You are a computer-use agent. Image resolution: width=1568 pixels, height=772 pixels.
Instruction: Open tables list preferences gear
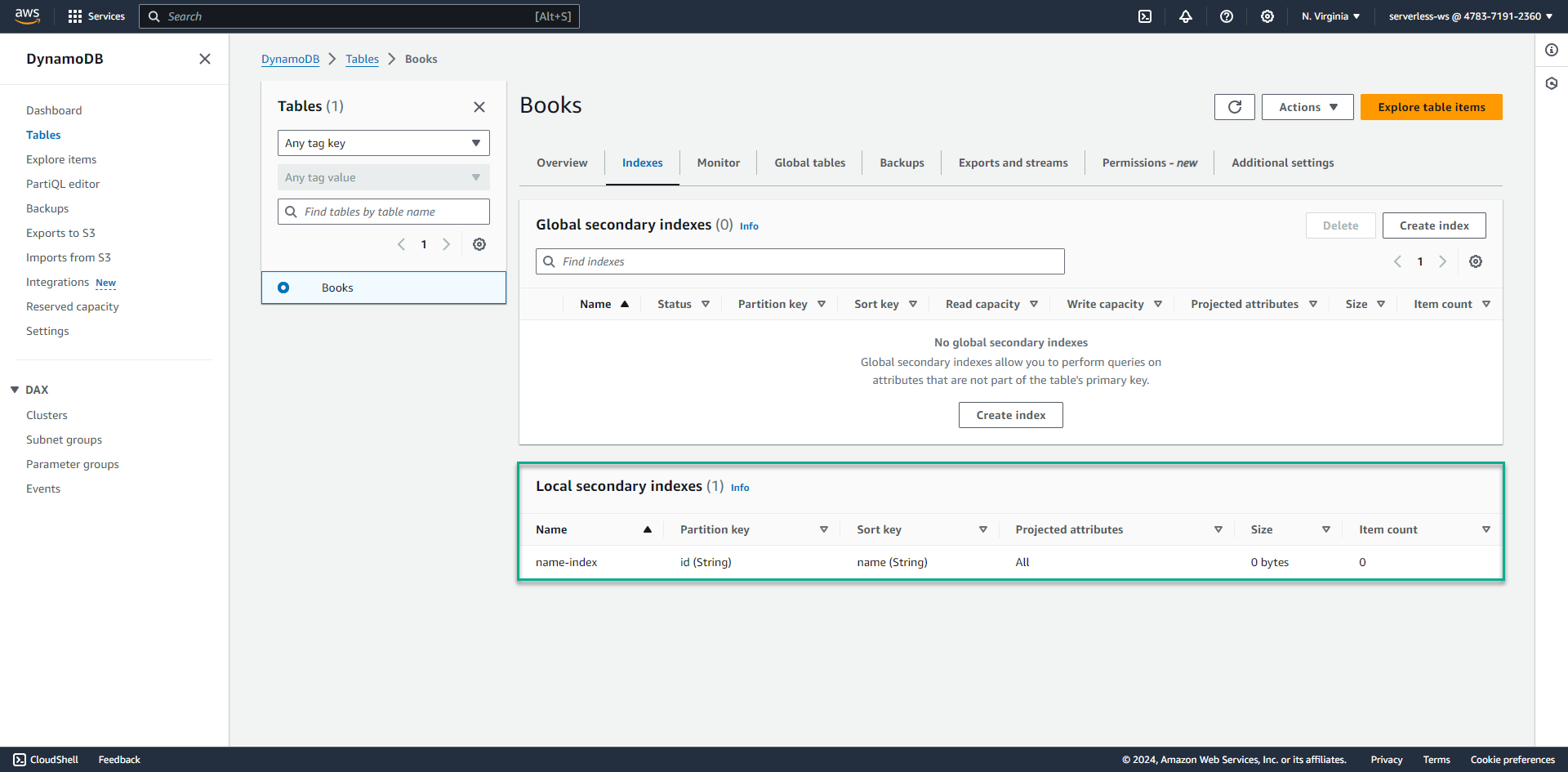tap(479, 244)
